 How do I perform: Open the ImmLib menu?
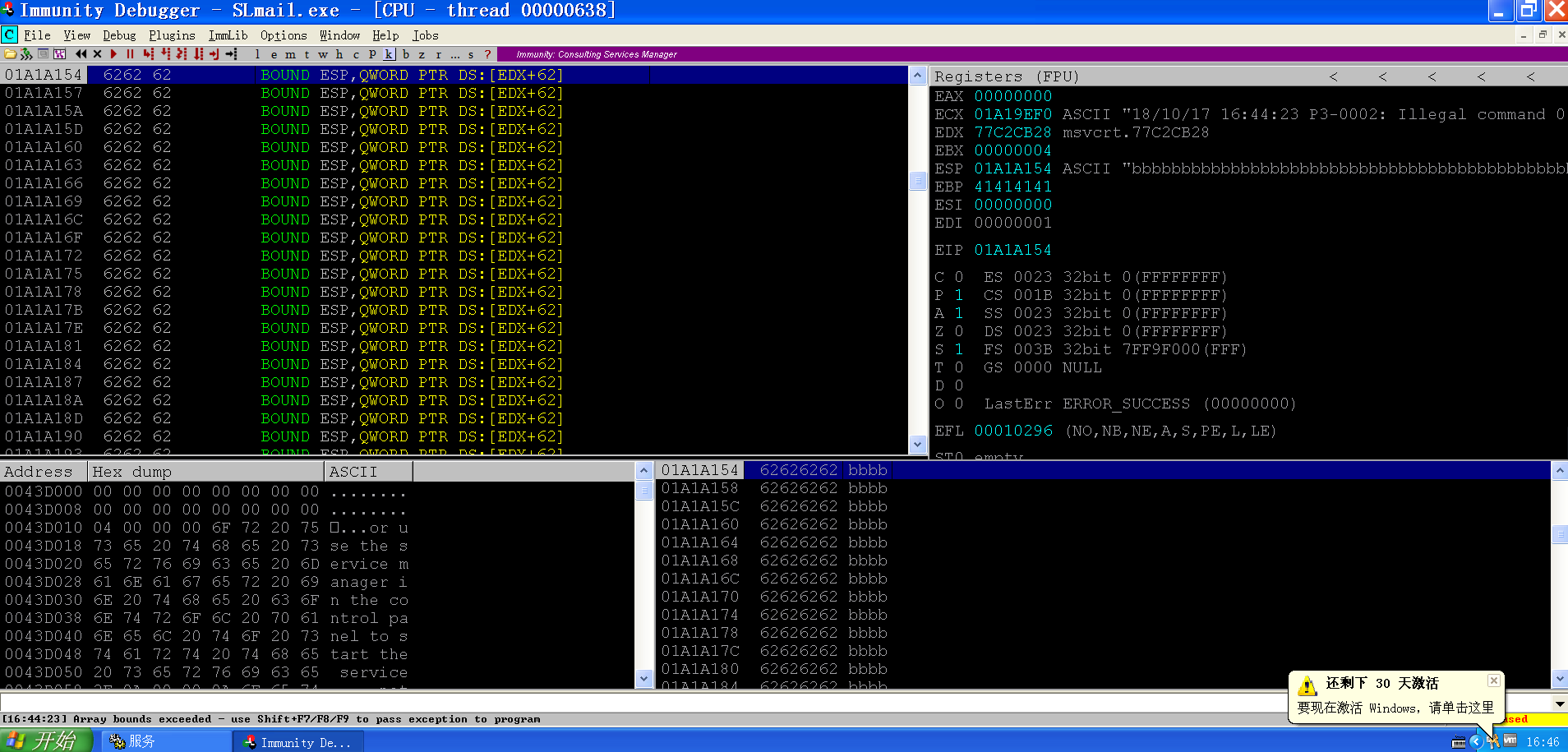pyautogui.click(x=228, y=35)
